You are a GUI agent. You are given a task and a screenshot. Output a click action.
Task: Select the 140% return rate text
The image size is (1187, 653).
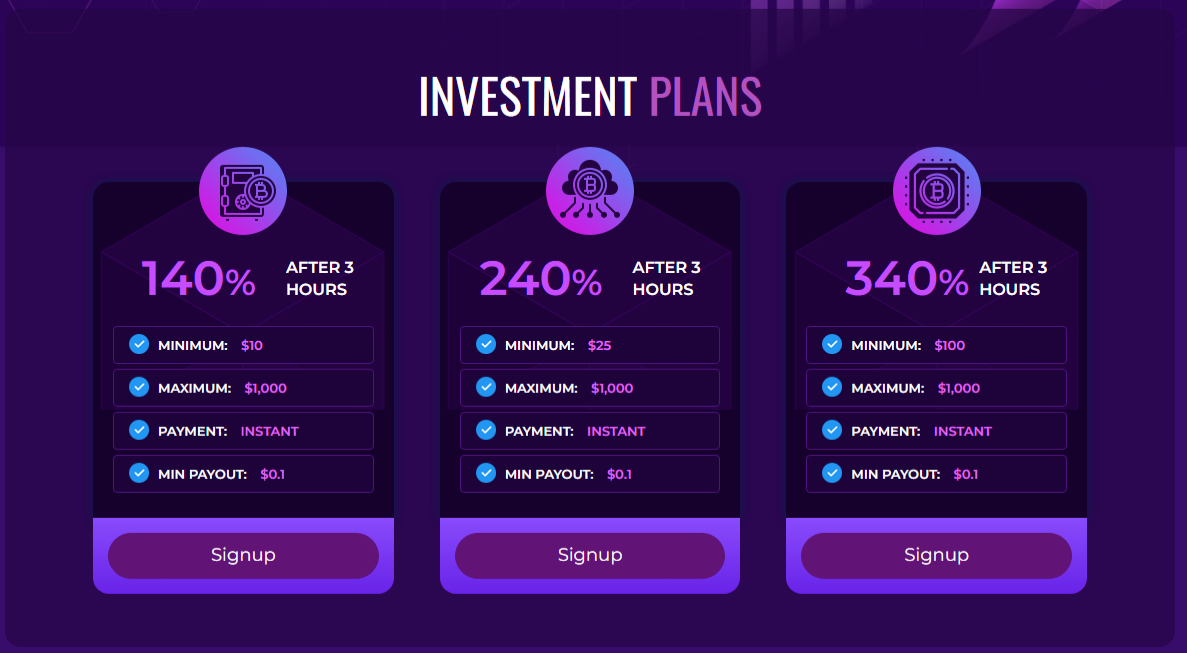198,279
